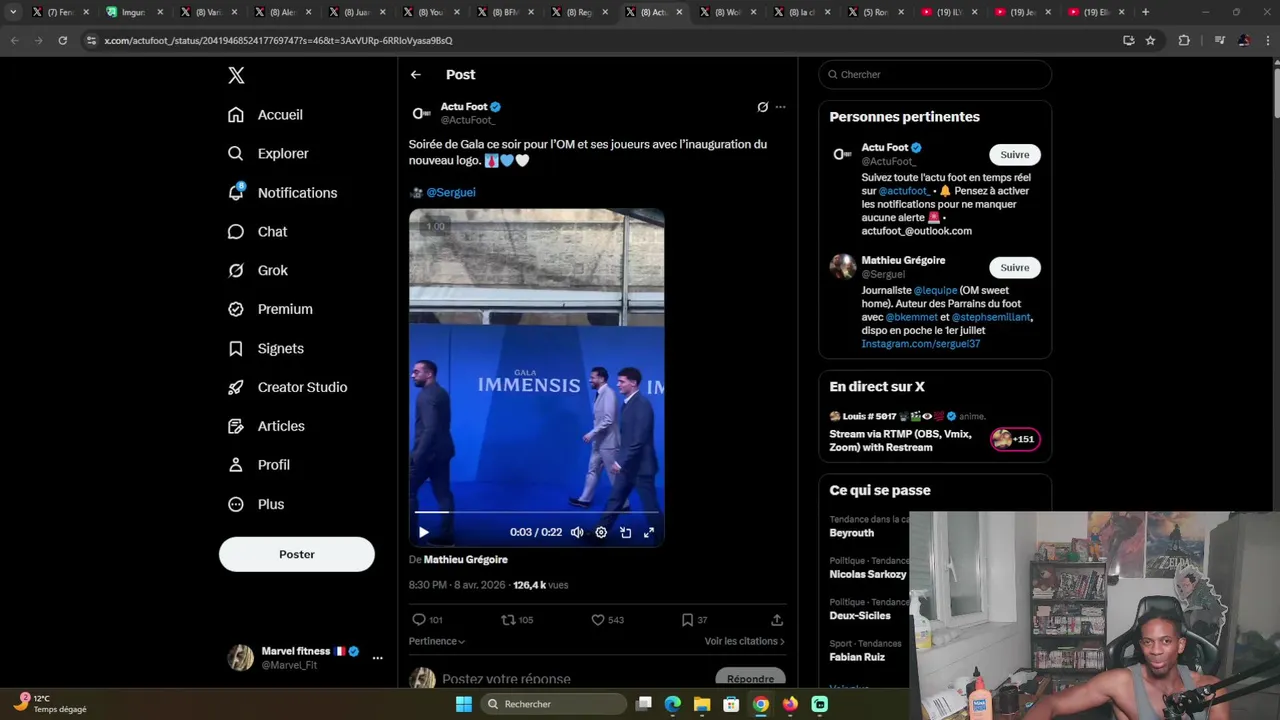Open Microsoft Edge from taskbar
This screenshot has width=1280, height=720.
tap(673, 704)
